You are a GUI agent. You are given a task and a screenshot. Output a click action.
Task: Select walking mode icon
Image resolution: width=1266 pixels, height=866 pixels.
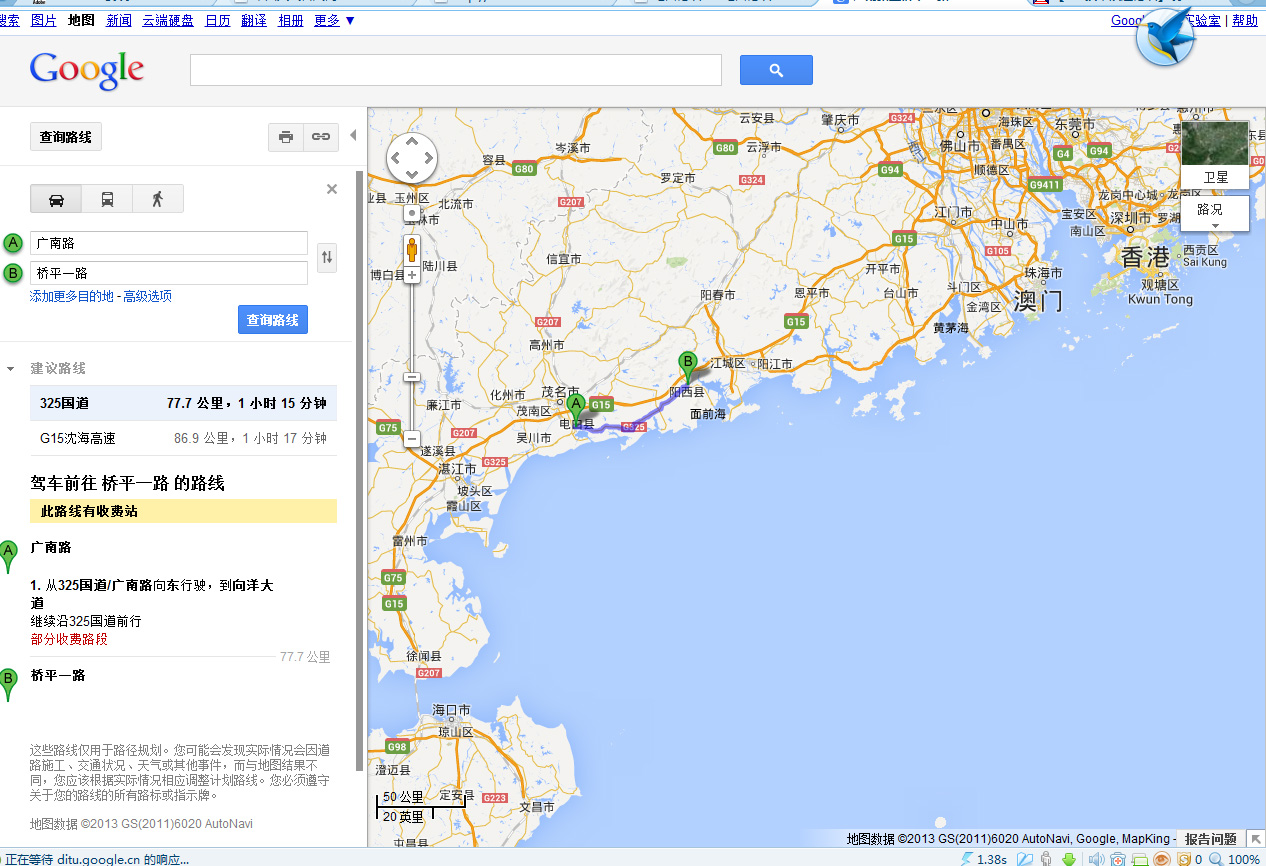point(157,199)
